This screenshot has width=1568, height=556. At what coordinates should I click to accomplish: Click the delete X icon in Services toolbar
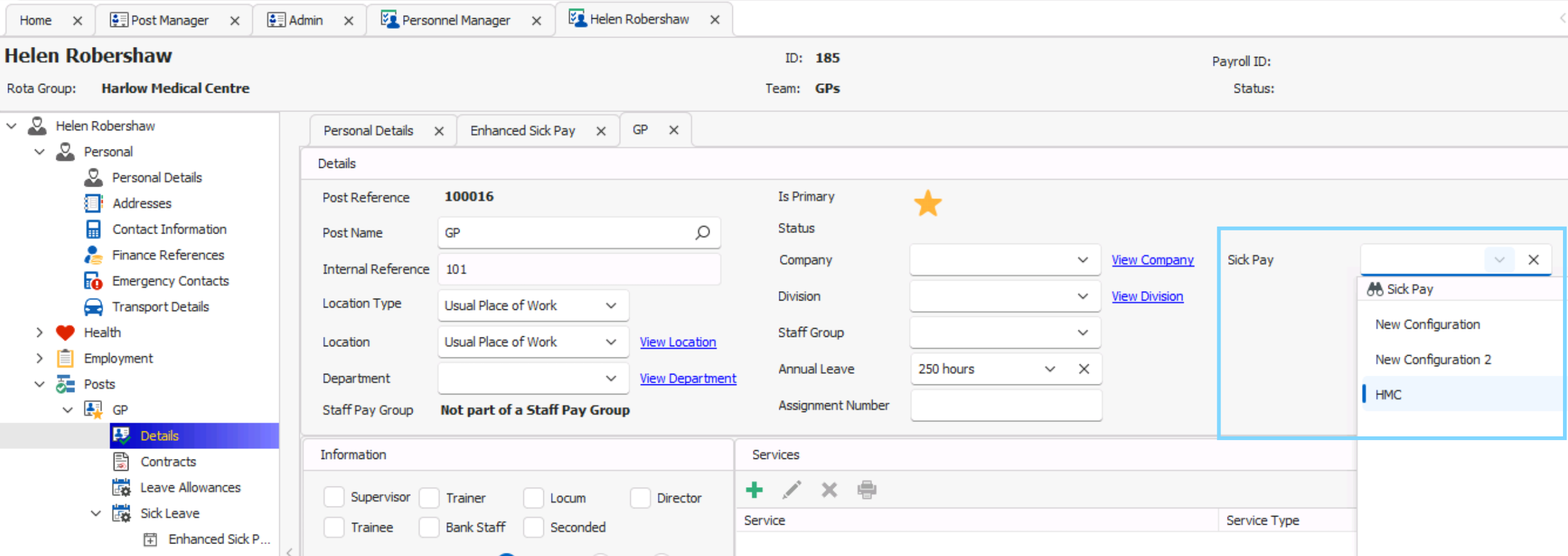pyautogui.click(x=829, y=490)
